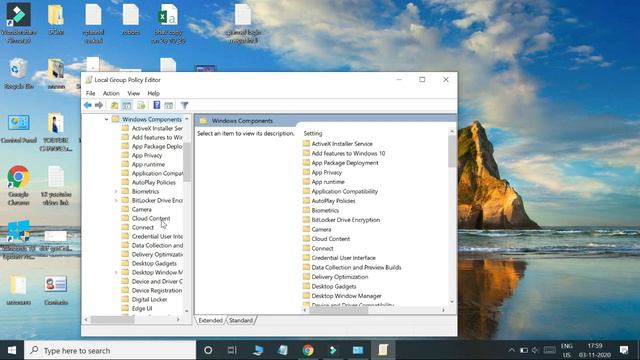Toggle Show/Hide Console Tree icon
This screenshot has width=640, height=360.
pos(127,105)
